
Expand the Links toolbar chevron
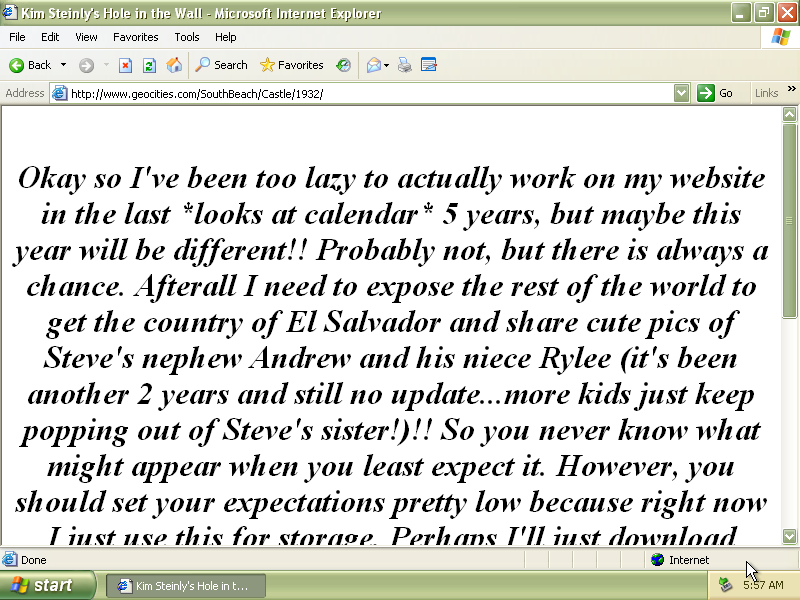[x=791, y=90]
